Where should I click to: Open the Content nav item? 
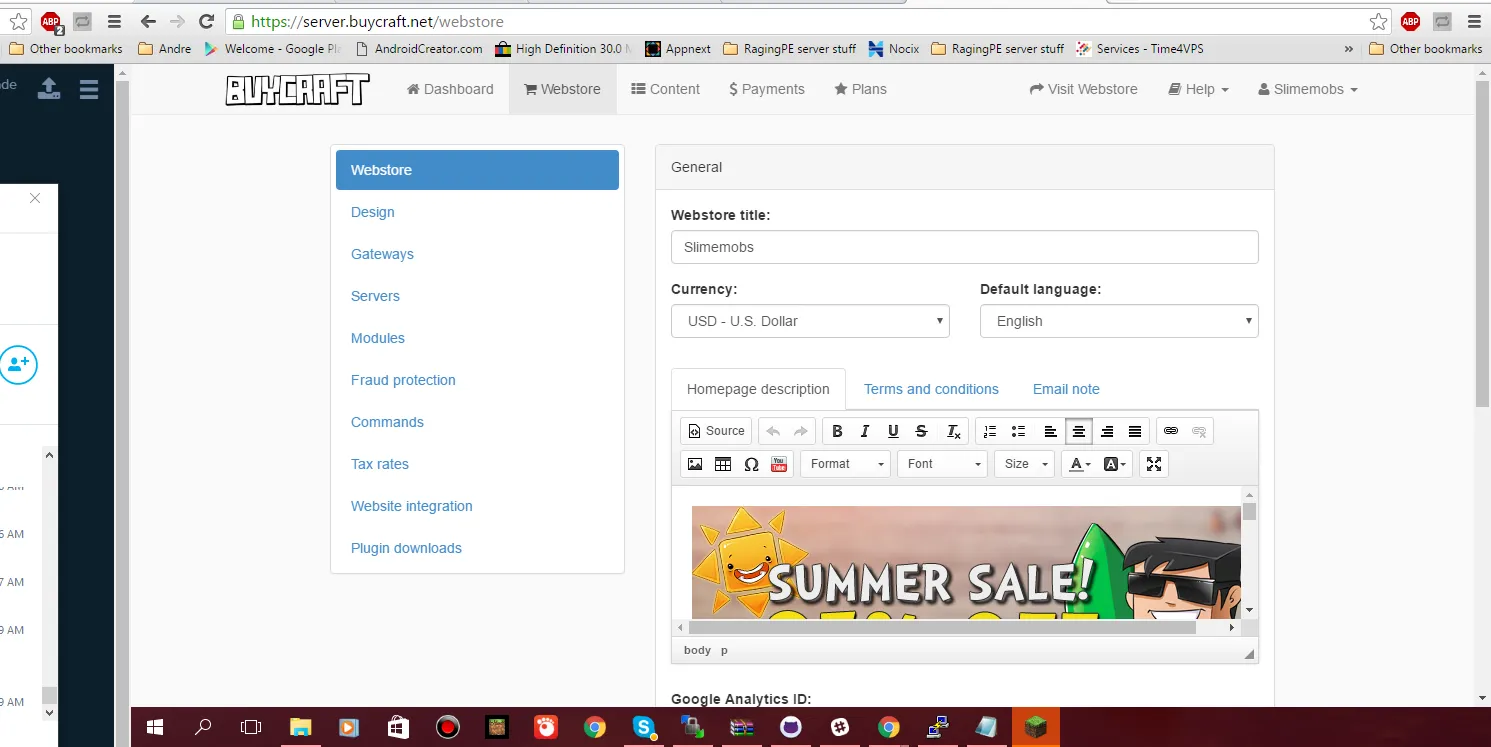[665, 89]
